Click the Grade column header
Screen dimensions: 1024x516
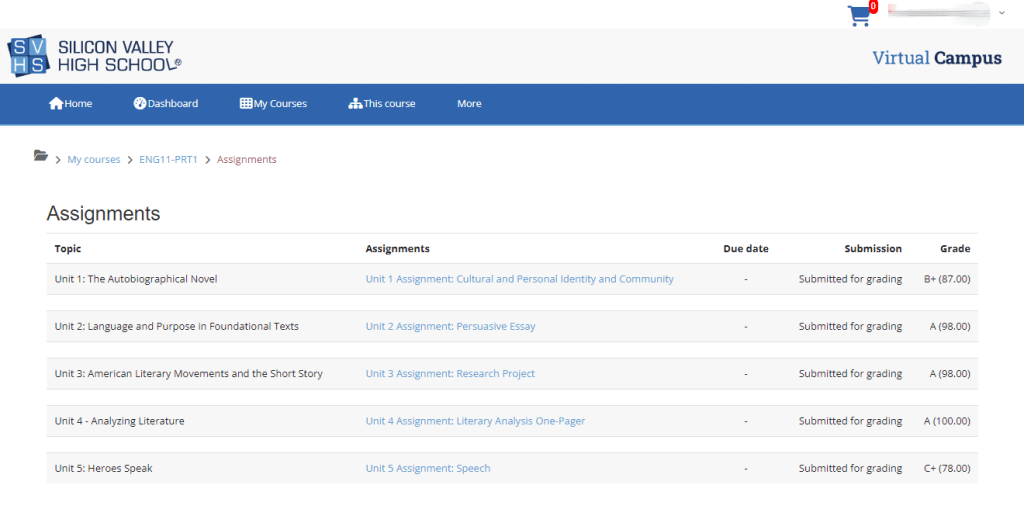point(954,249)
